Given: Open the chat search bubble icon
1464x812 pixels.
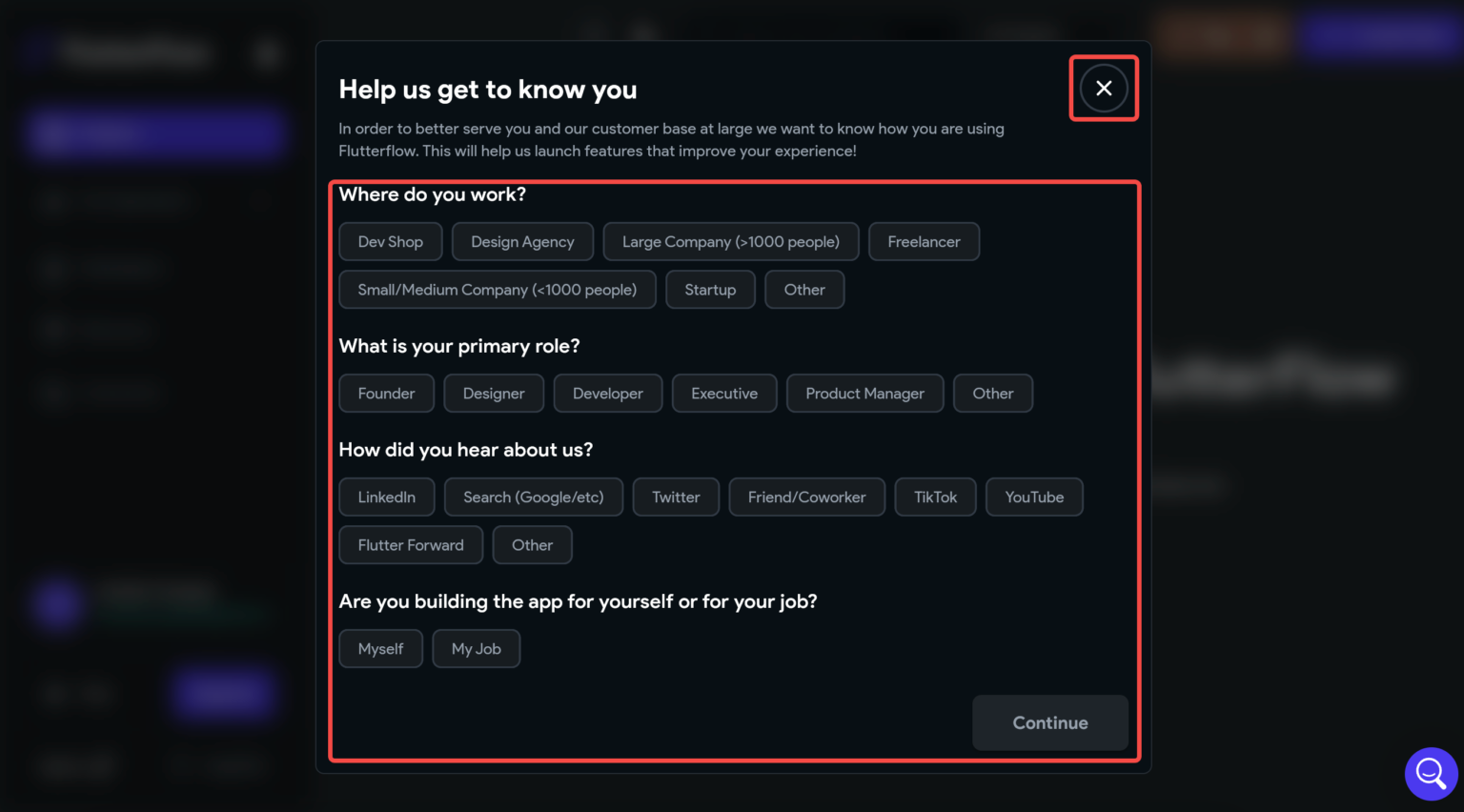Looking at the screenshot, I should click(1431, 773).
